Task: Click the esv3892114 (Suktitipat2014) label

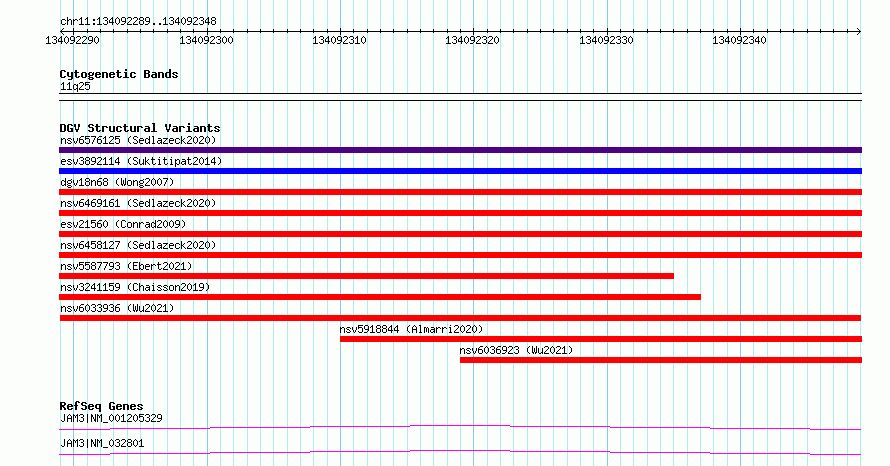Action: [141, 161]
